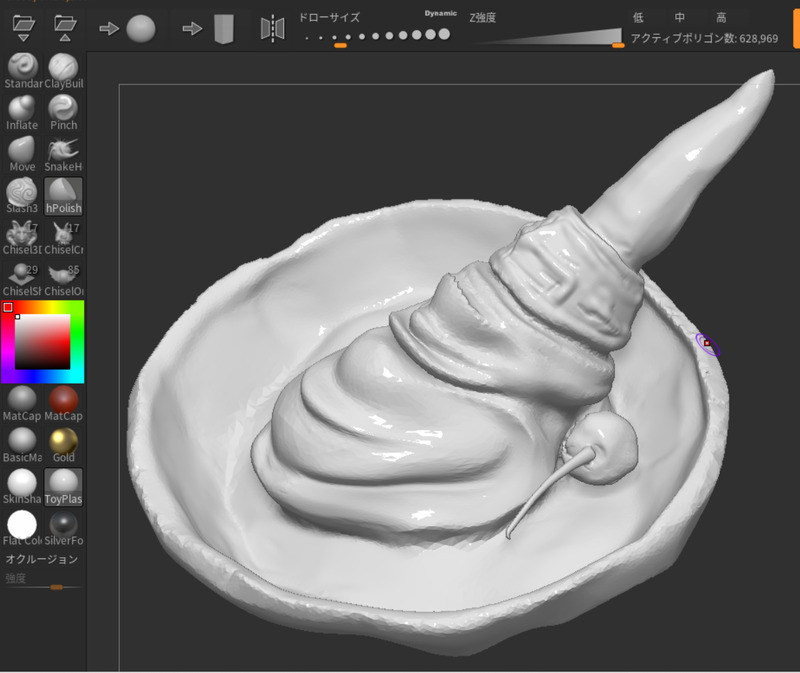Choose the red MatCap material

click(x=63, y=404)
